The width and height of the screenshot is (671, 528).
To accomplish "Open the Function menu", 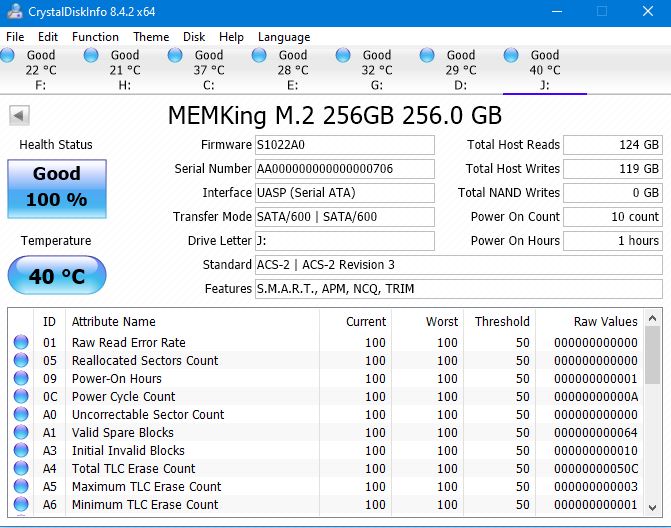I will click(95, 37).
